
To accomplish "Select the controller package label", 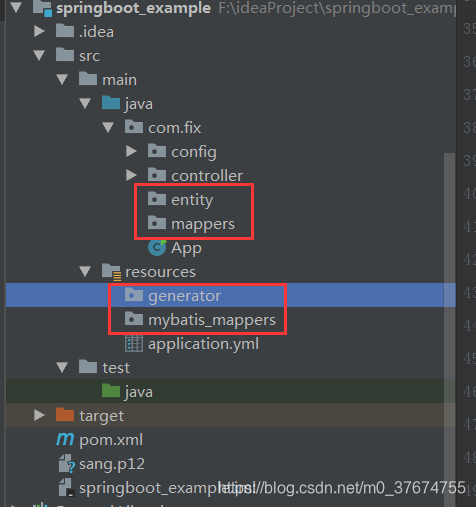I will 207,176.
